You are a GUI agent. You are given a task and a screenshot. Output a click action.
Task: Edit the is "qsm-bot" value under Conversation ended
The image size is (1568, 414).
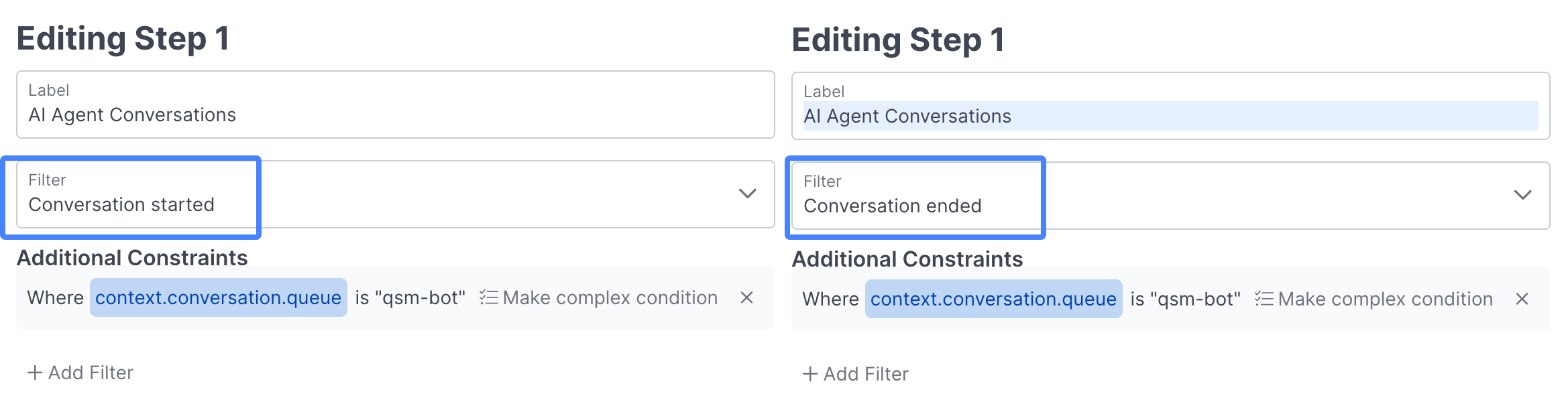(x=1186, y=299)
